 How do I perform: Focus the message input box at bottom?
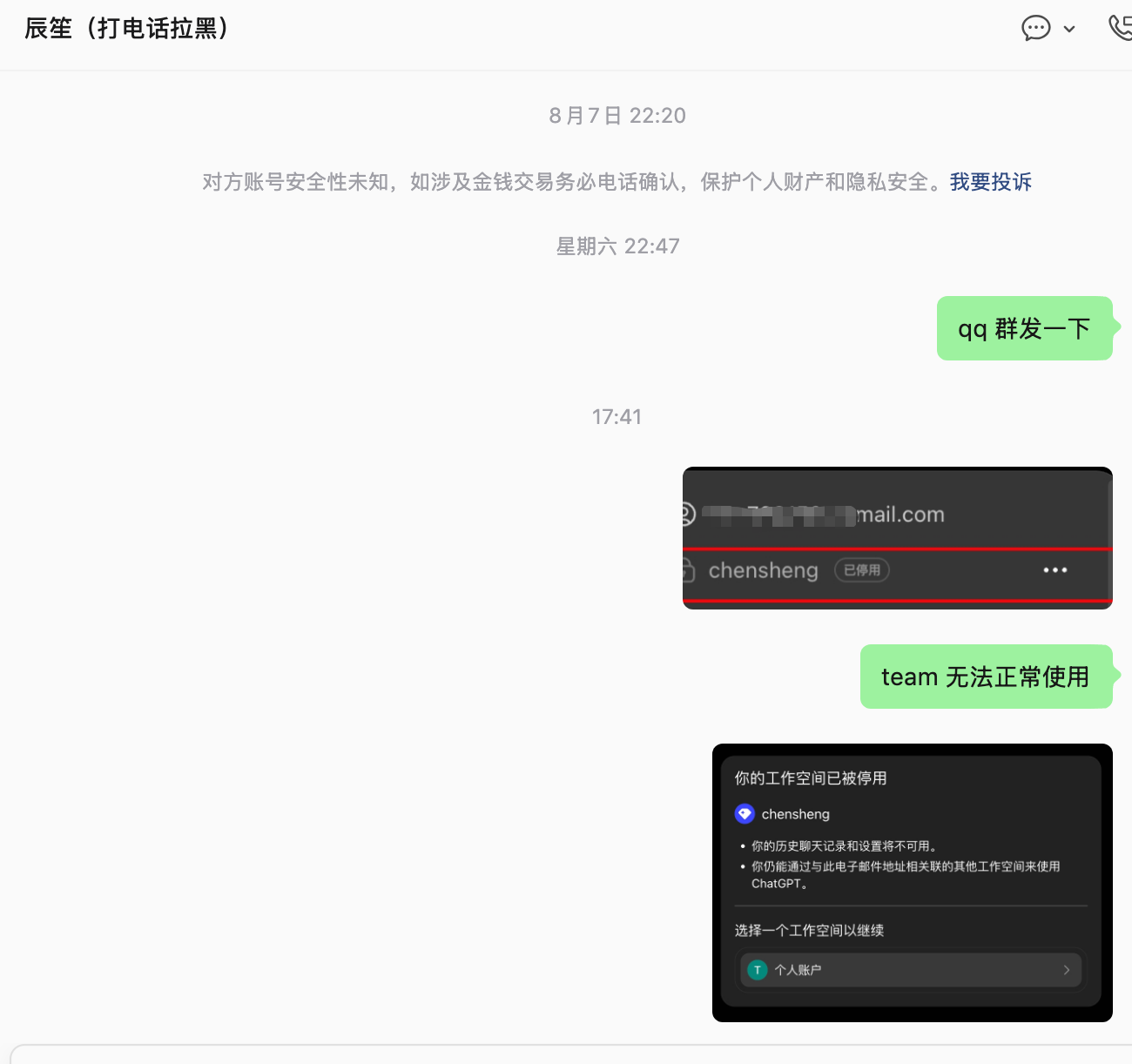(570, 1054)
